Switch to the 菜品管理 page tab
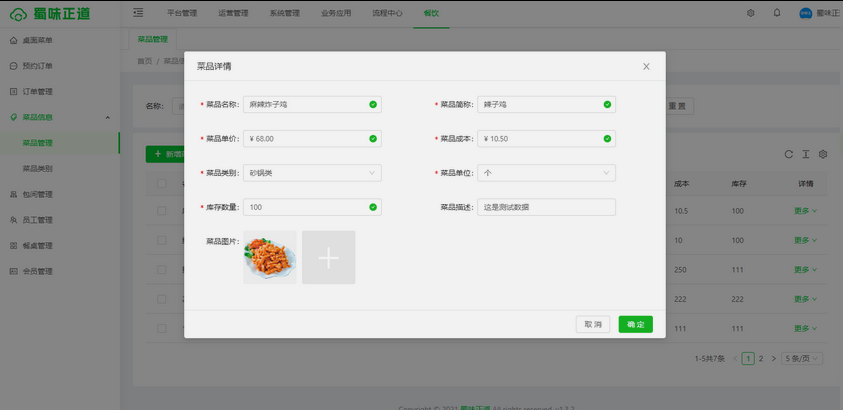 click(153, 39)
